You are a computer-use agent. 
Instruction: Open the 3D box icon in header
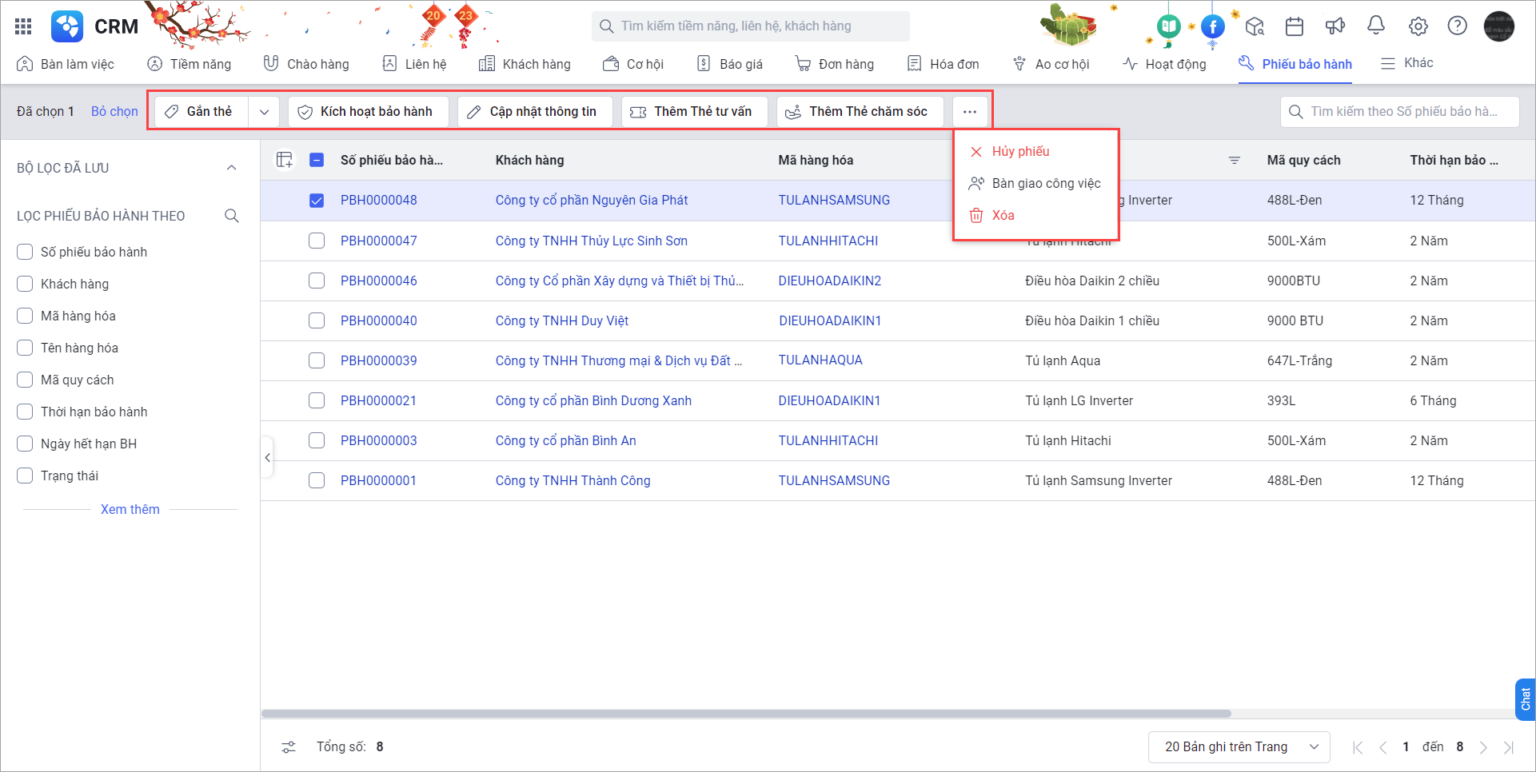[1254, 27]
